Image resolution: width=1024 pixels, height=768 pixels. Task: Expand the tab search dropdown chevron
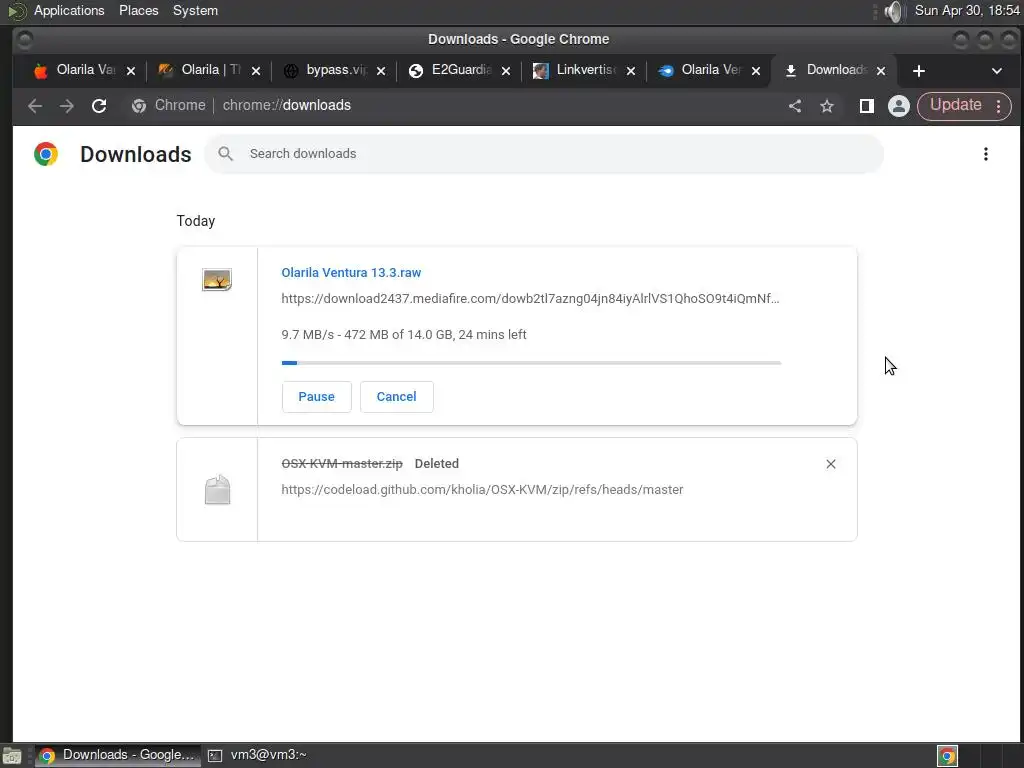[997, 71]
